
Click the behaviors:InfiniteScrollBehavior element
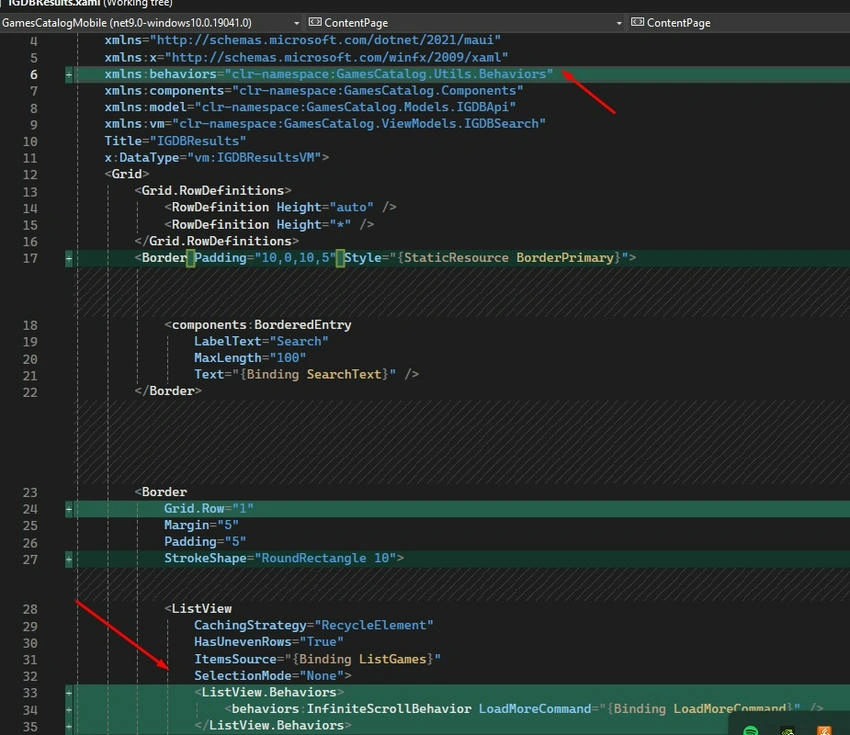tap(347, 709)
